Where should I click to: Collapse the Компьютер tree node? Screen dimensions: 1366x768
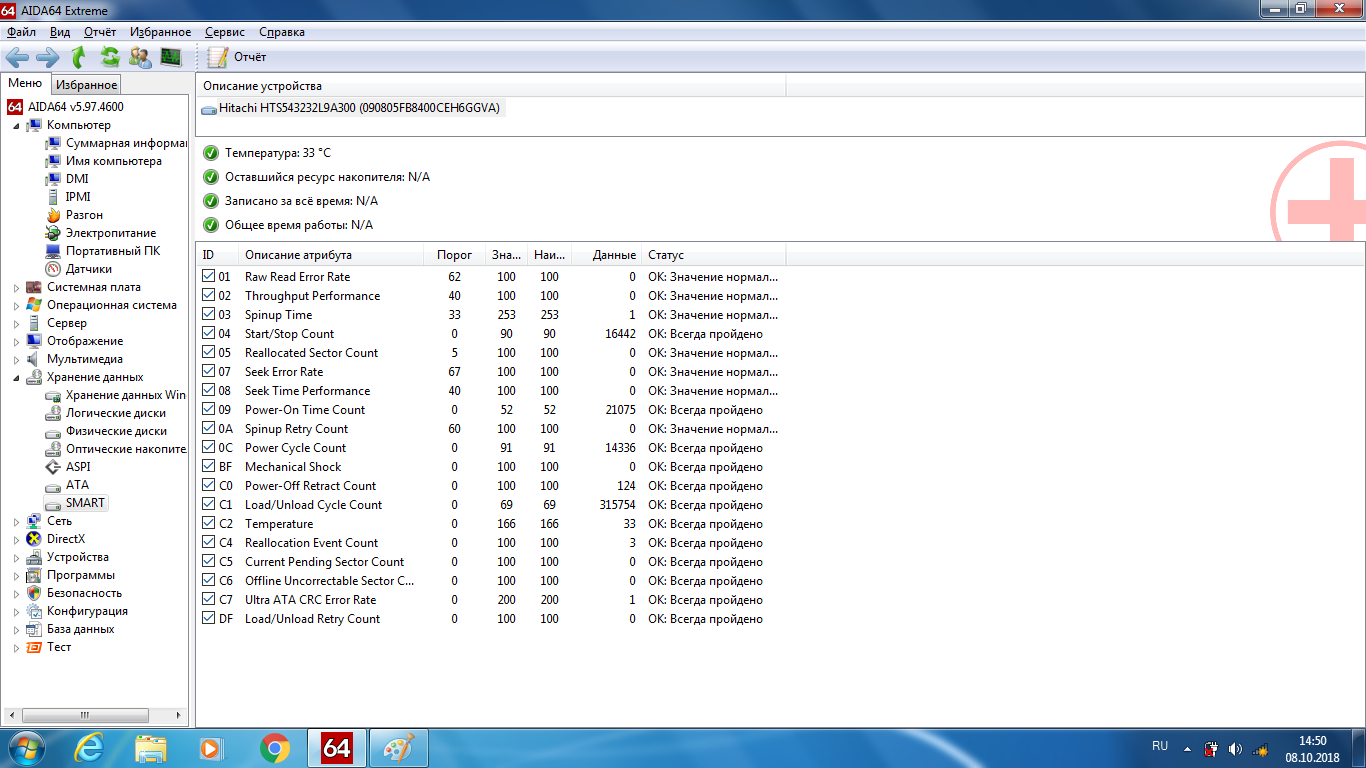tap(16, 126)
